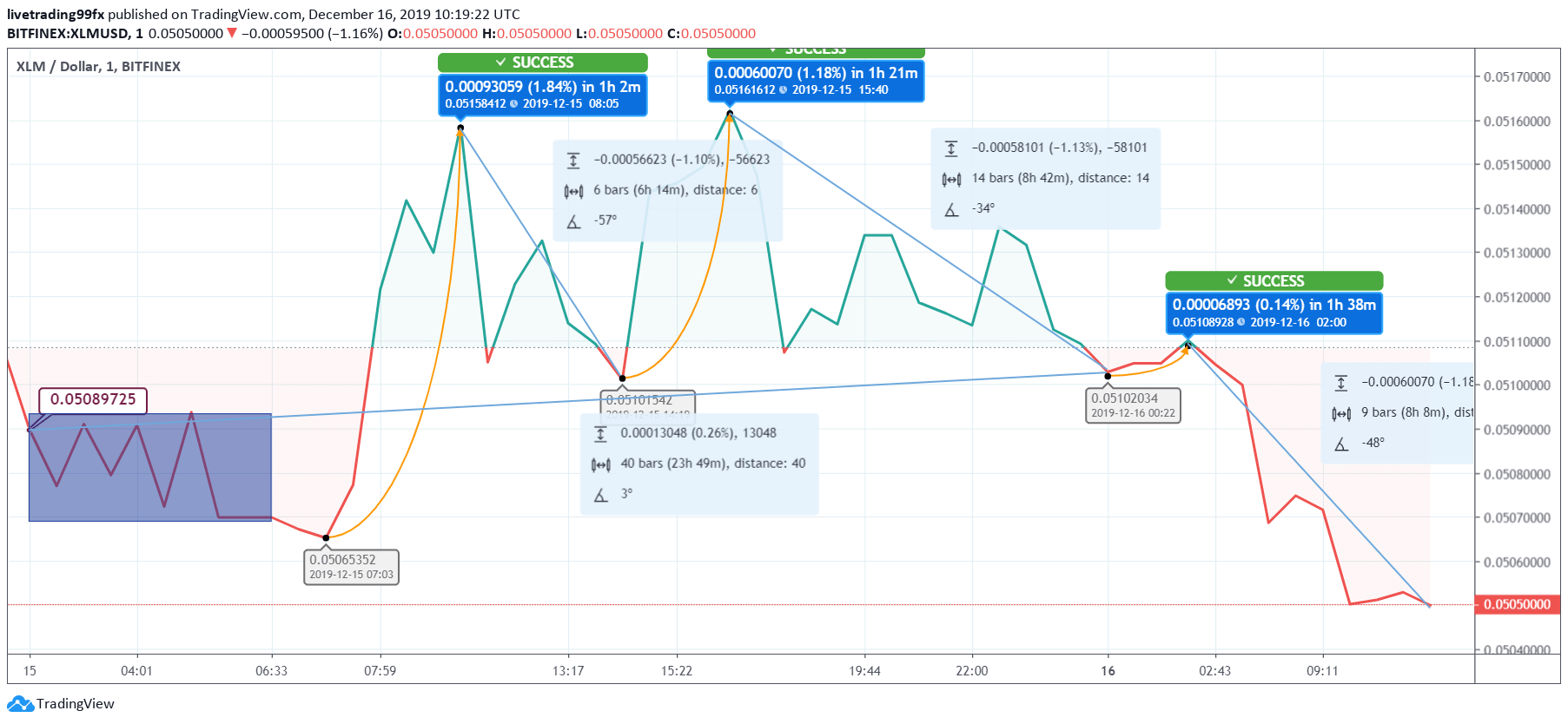
Task: Click the 07:59 time axis label
Action: tap(380, 671)
